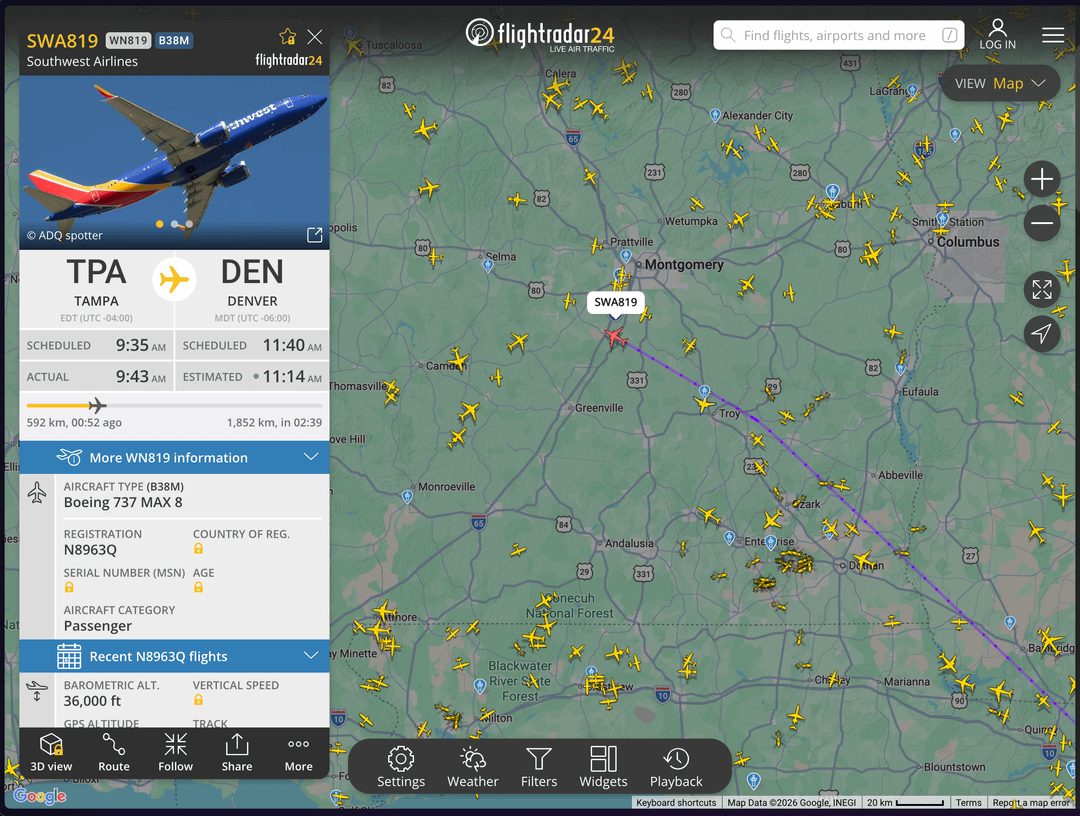The height and width of the screenshot is (816, 1080).
Task: Zoom in the map with plus button
Action: pyautogui.click(x=1041, y=179)
